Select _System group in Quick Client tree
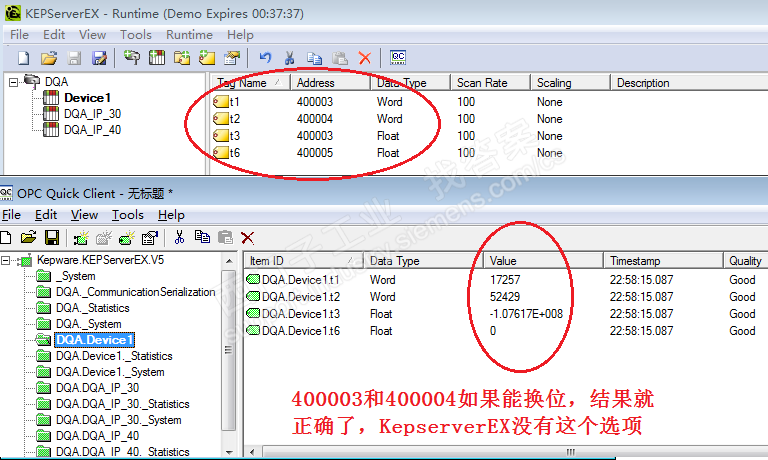This screenshot has height=460, width=768. (x=75, y=276)
